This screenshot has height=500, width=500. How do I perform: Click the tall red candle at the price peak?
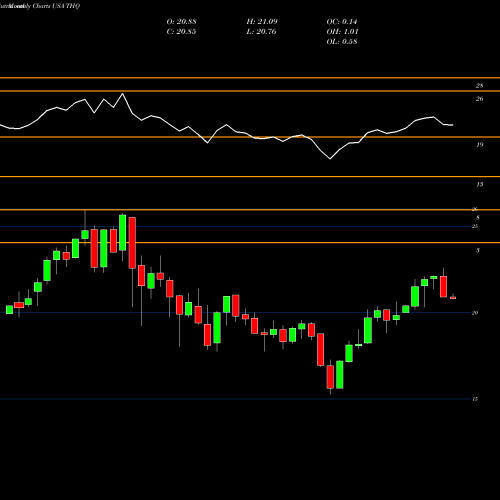coord(132,243)
